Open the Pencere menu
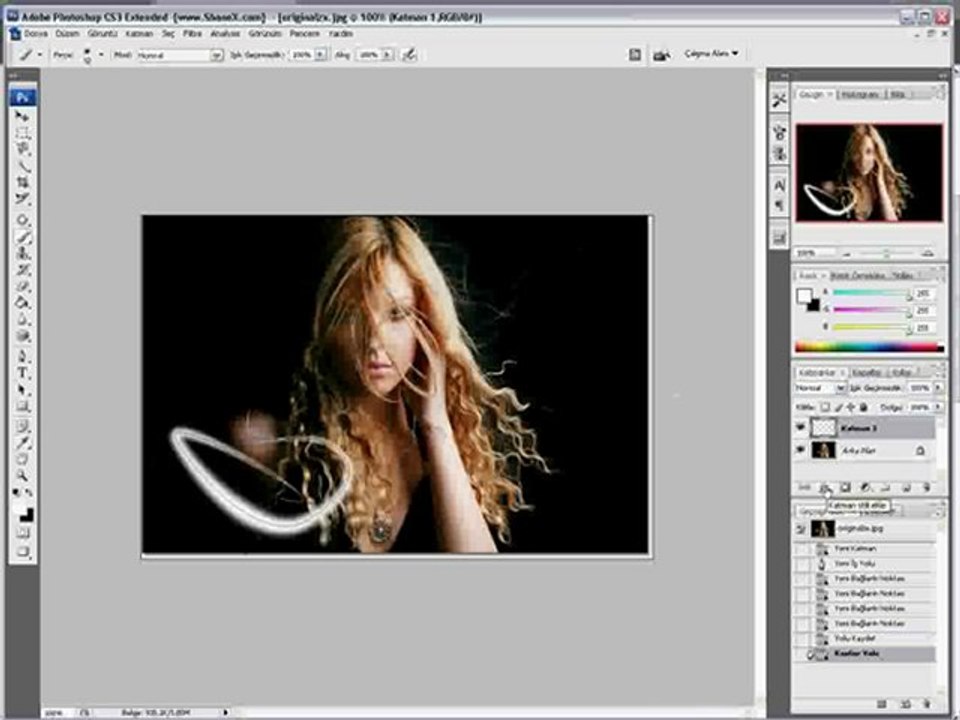Viewport: 960px width, 720px height. (x=304, y=34)
